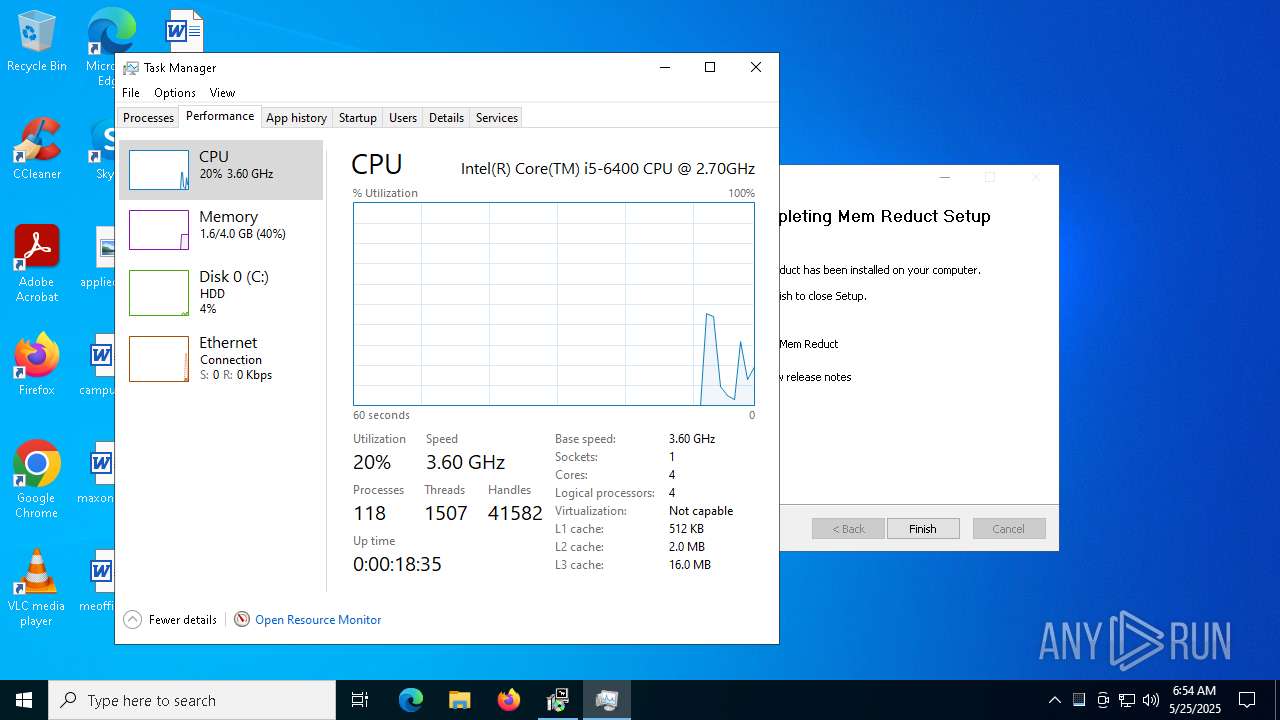Select Ethernet in the performance sidebar

coord(221,358)
